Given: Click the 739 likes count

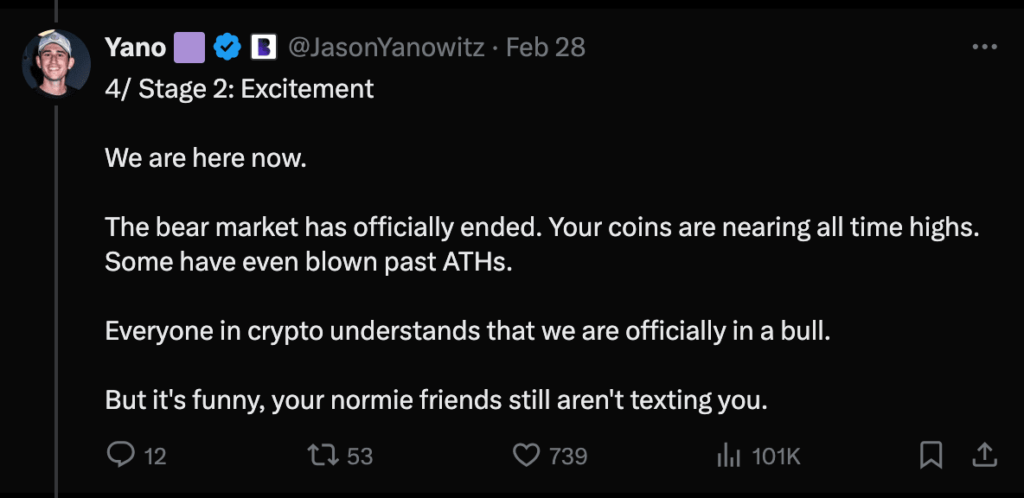Looking at the screenshot, I should (x=568, y=457).
